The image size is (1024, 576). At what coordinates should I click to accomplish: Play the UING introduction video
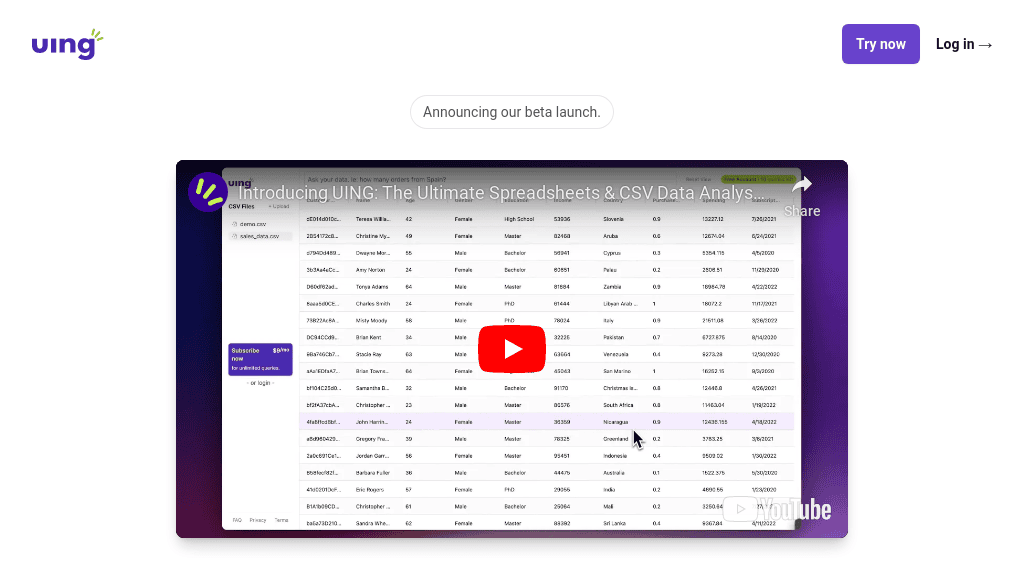click(x=511, y=348)
